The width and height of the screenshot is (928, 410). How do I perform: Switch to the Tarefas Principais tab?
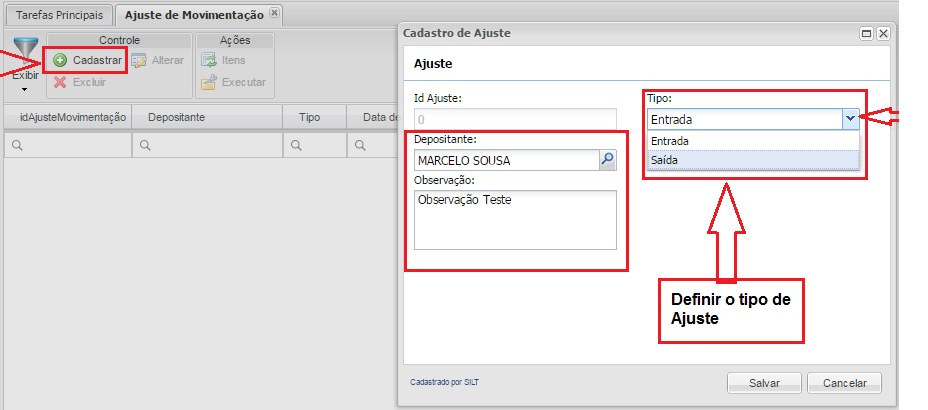(x=59, y=15)
